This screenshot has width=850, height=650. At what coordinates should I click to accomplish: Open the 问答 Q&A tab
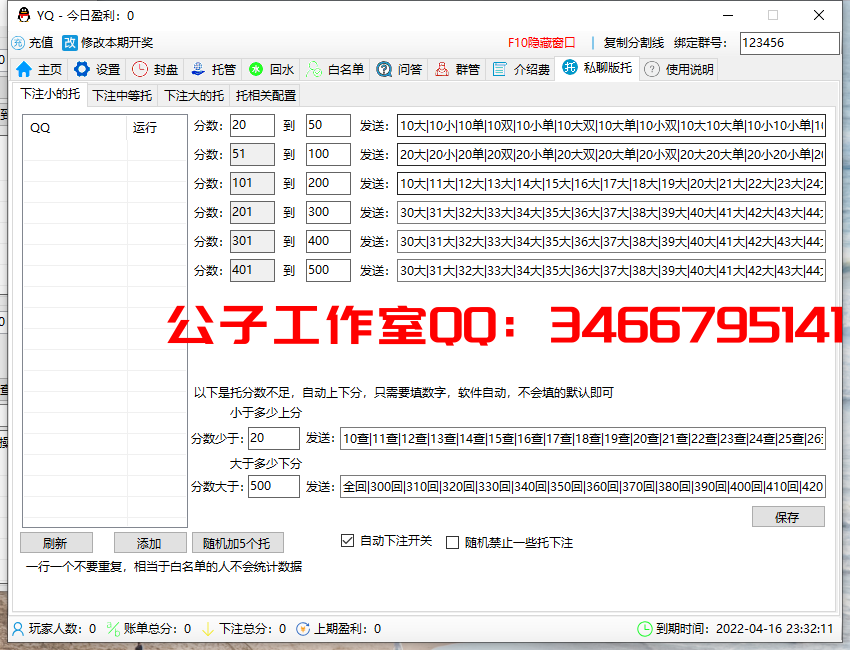click(399, 69)
